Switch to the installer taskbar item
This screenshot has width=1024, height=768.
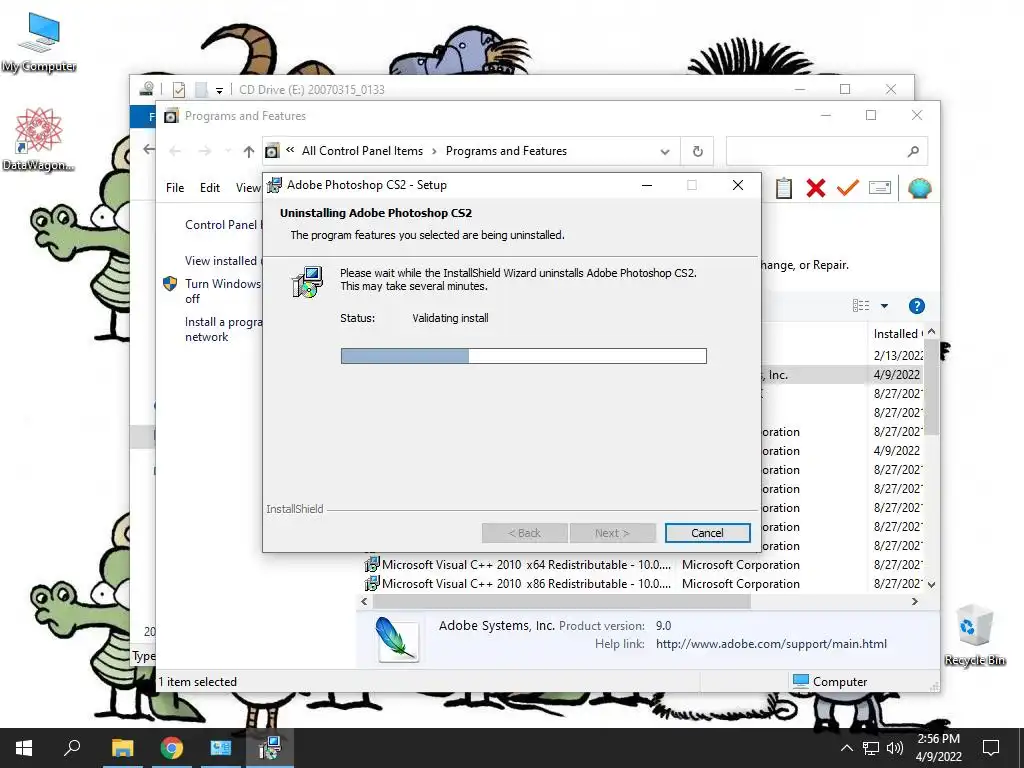(x=270, y=748)
